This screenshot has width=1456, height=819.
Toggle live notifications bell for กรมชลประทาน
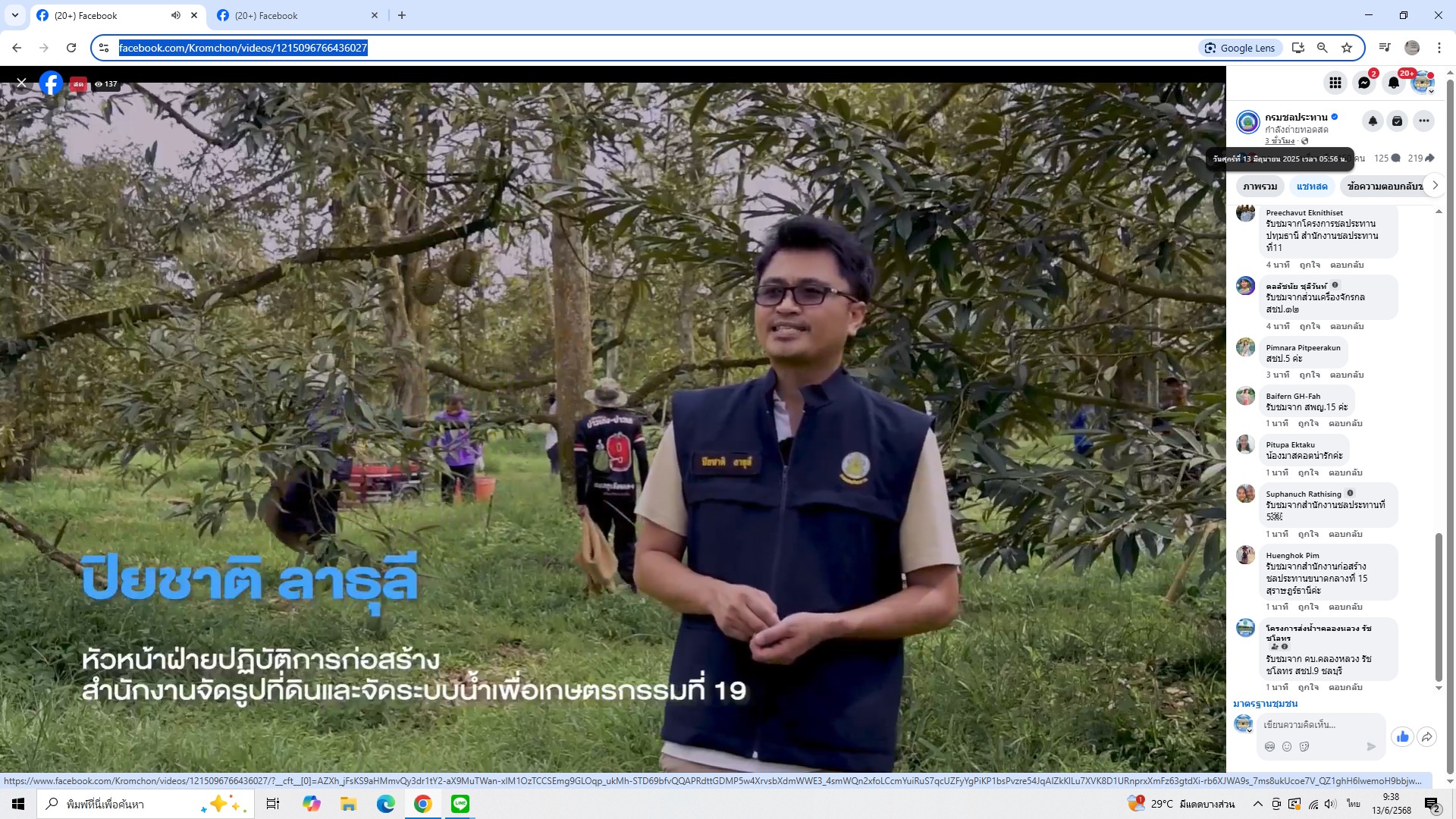point(1373,121)
